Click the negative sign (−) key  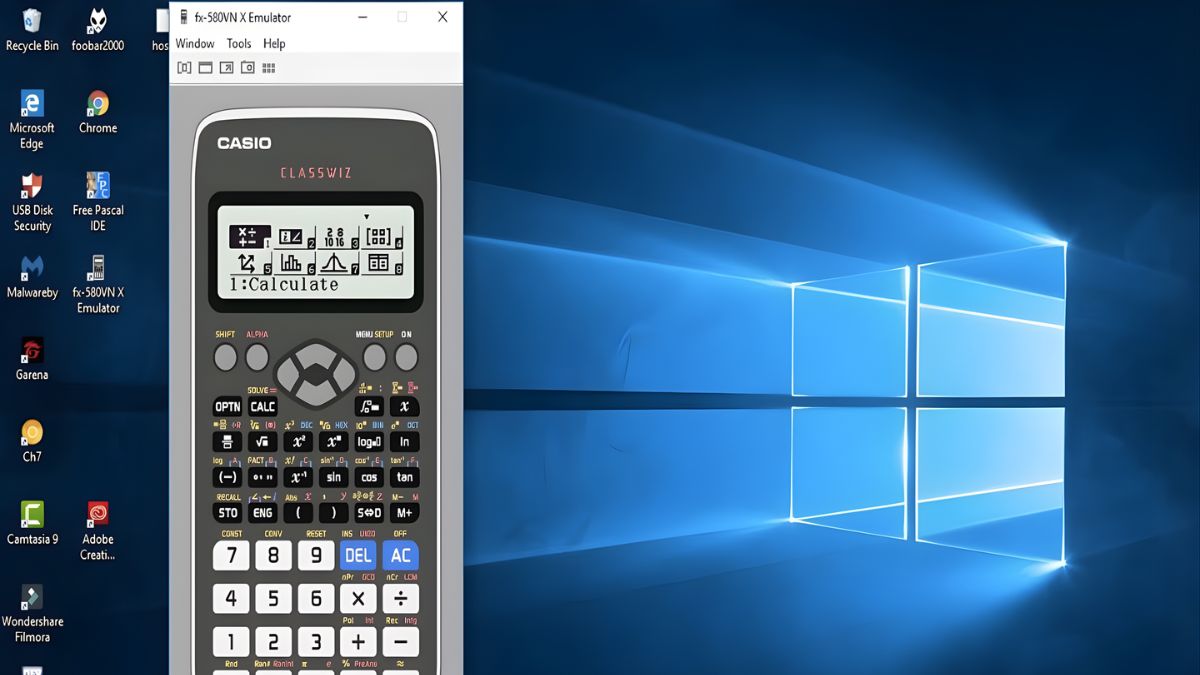[x=228, y=477]
